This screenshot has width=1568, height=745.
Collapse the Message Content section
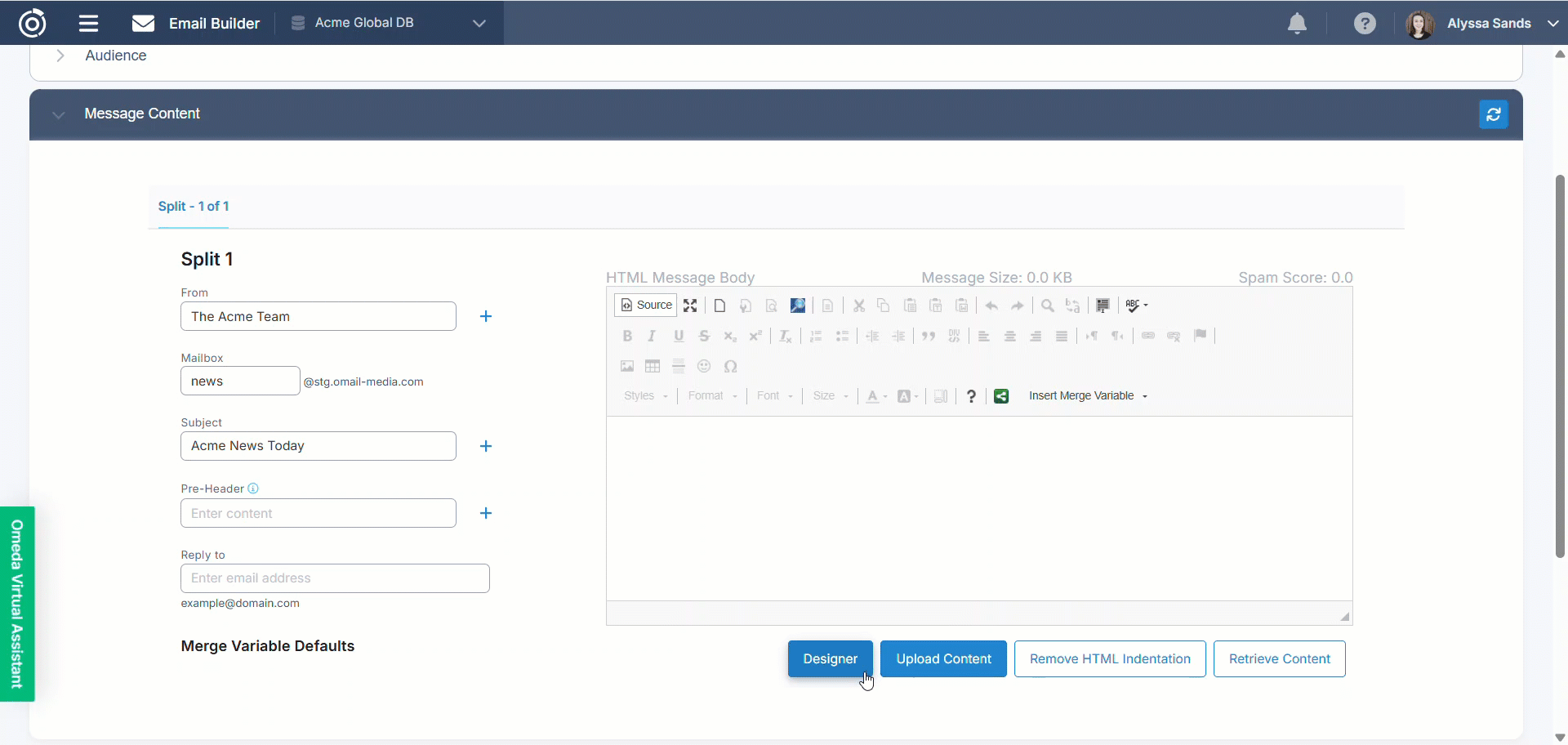coord(59,114)
